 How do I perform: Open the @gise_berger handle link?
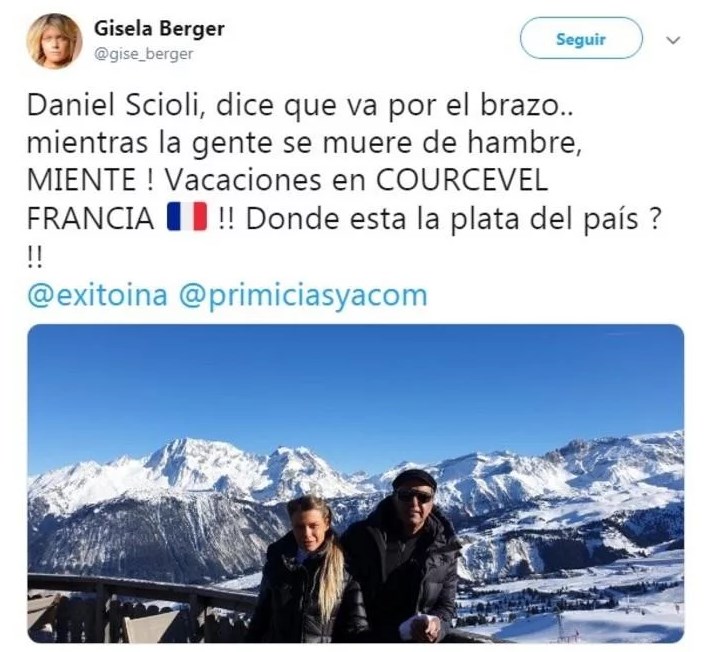143,54
